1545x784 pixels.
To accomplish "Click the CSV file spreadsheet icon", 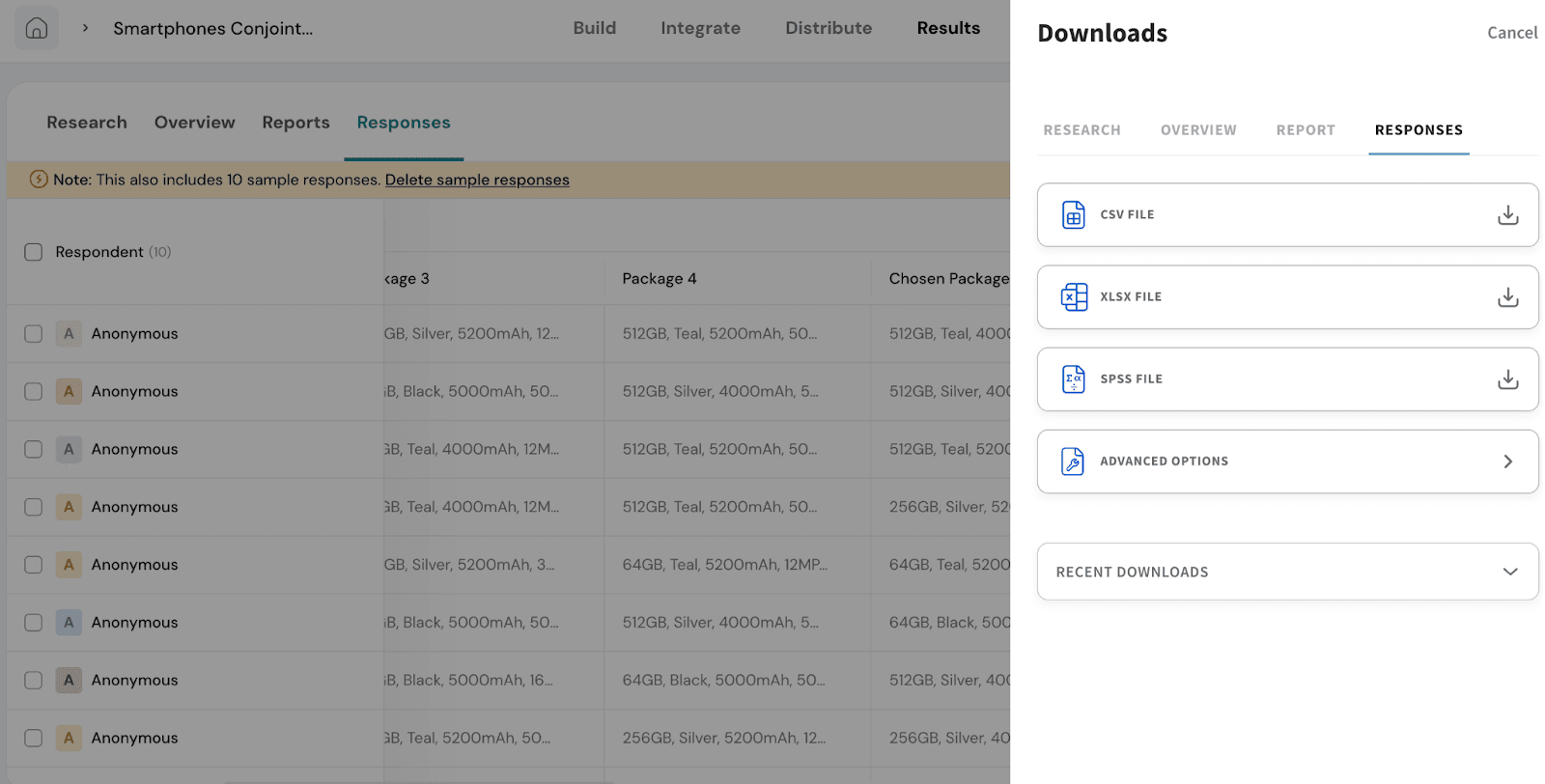I will (x=1073, y=214).
